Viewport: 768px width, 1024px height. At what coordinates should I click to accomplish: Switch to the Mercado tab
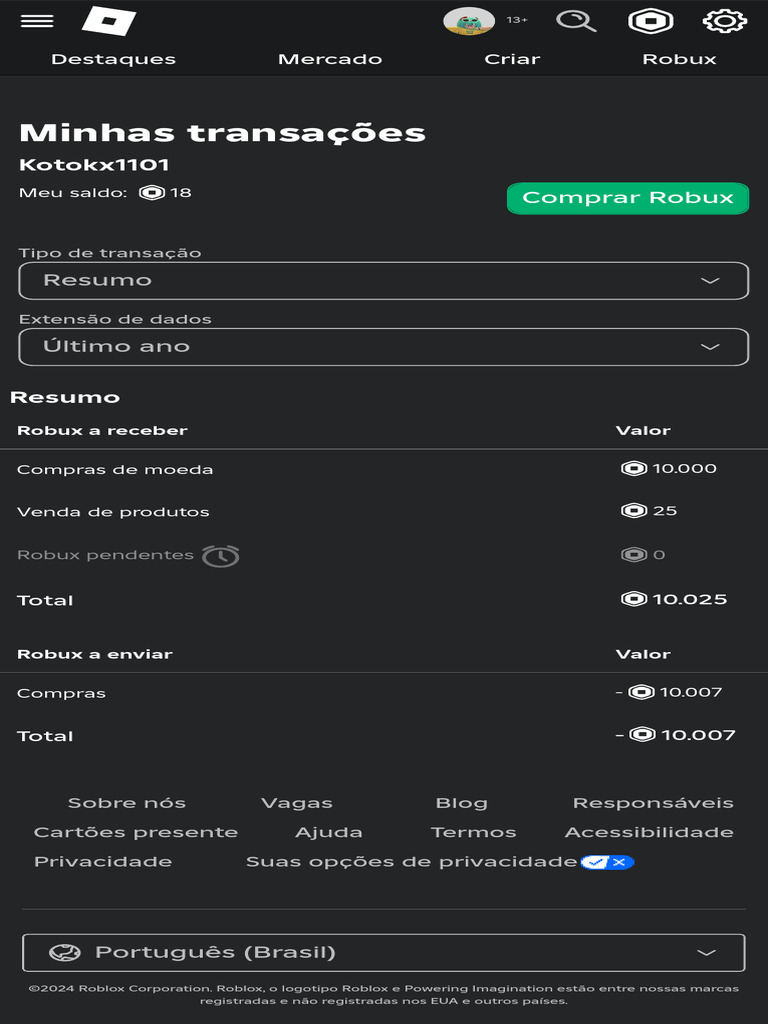pos(330,59)
